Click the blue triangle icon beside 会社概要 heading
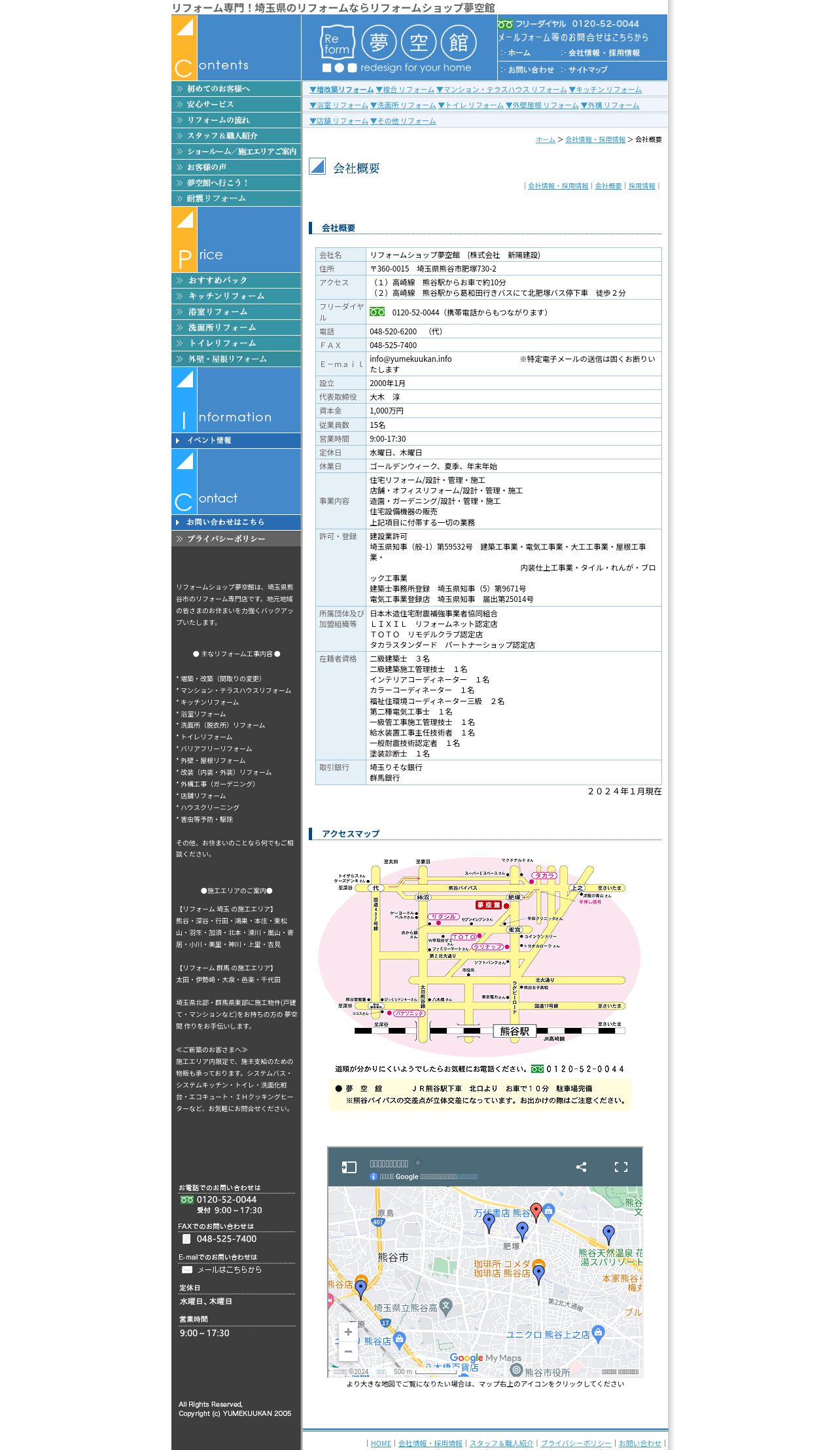 (317, 166)
